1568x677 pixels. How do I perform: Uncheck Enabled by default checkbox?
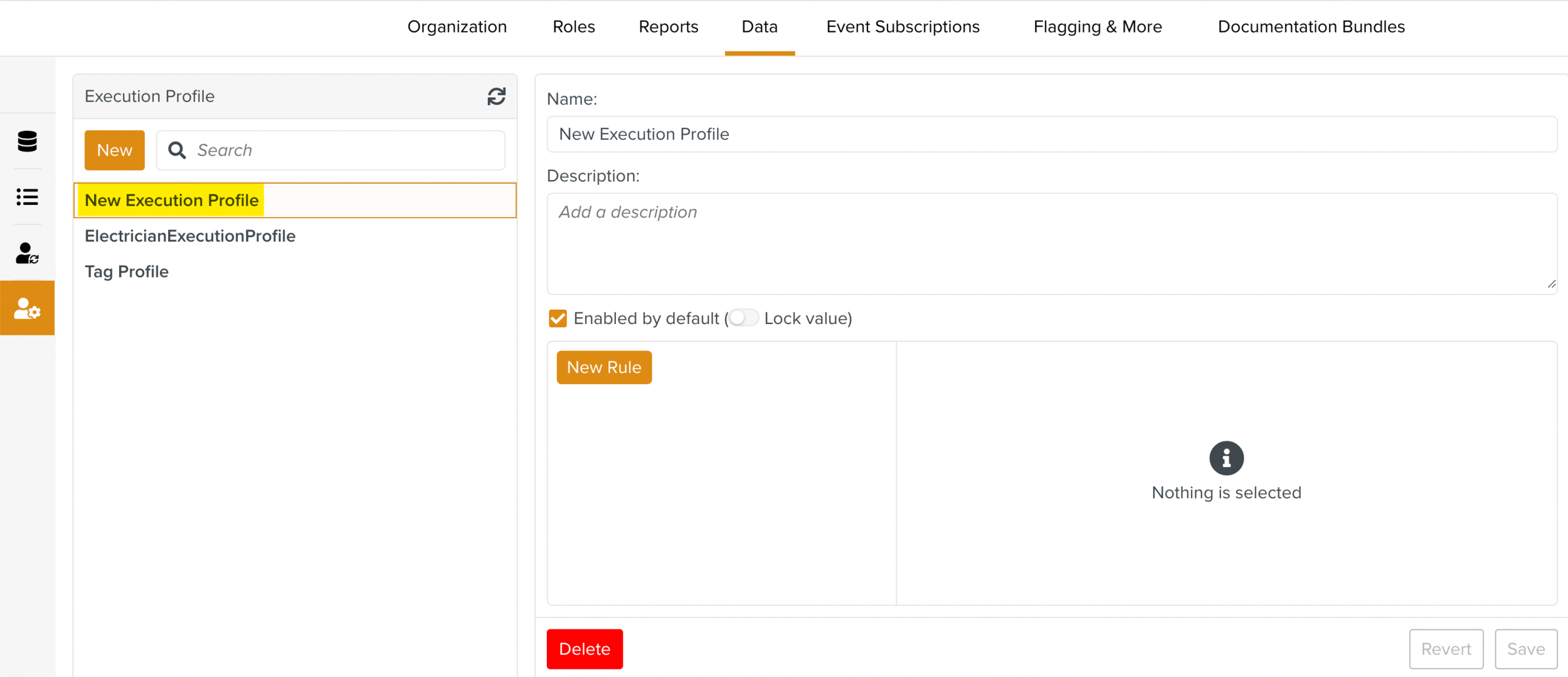pyautogui.click(x=558, y=318)
